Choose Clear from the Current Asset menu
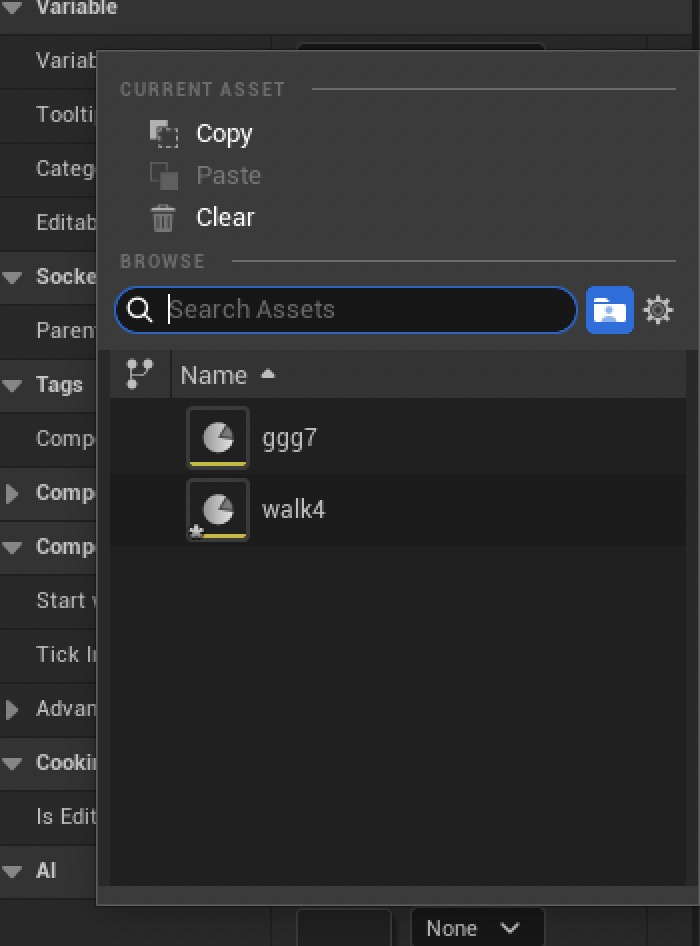 tap(225, 218)
